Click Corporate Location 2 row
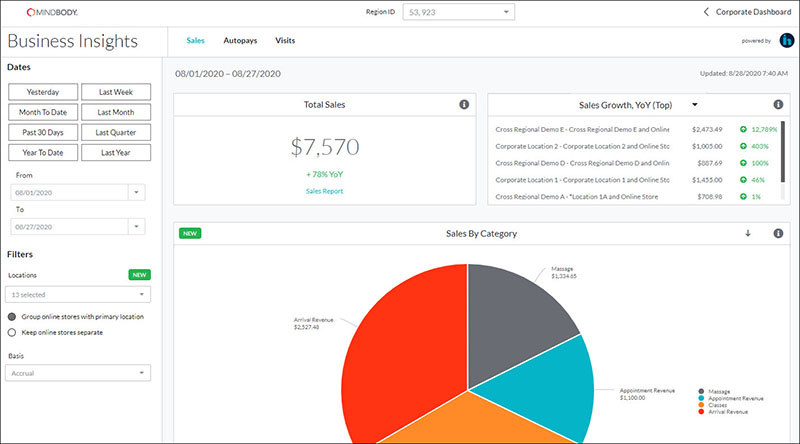This screenshot has width=800, height=444. tap(636, 146)
